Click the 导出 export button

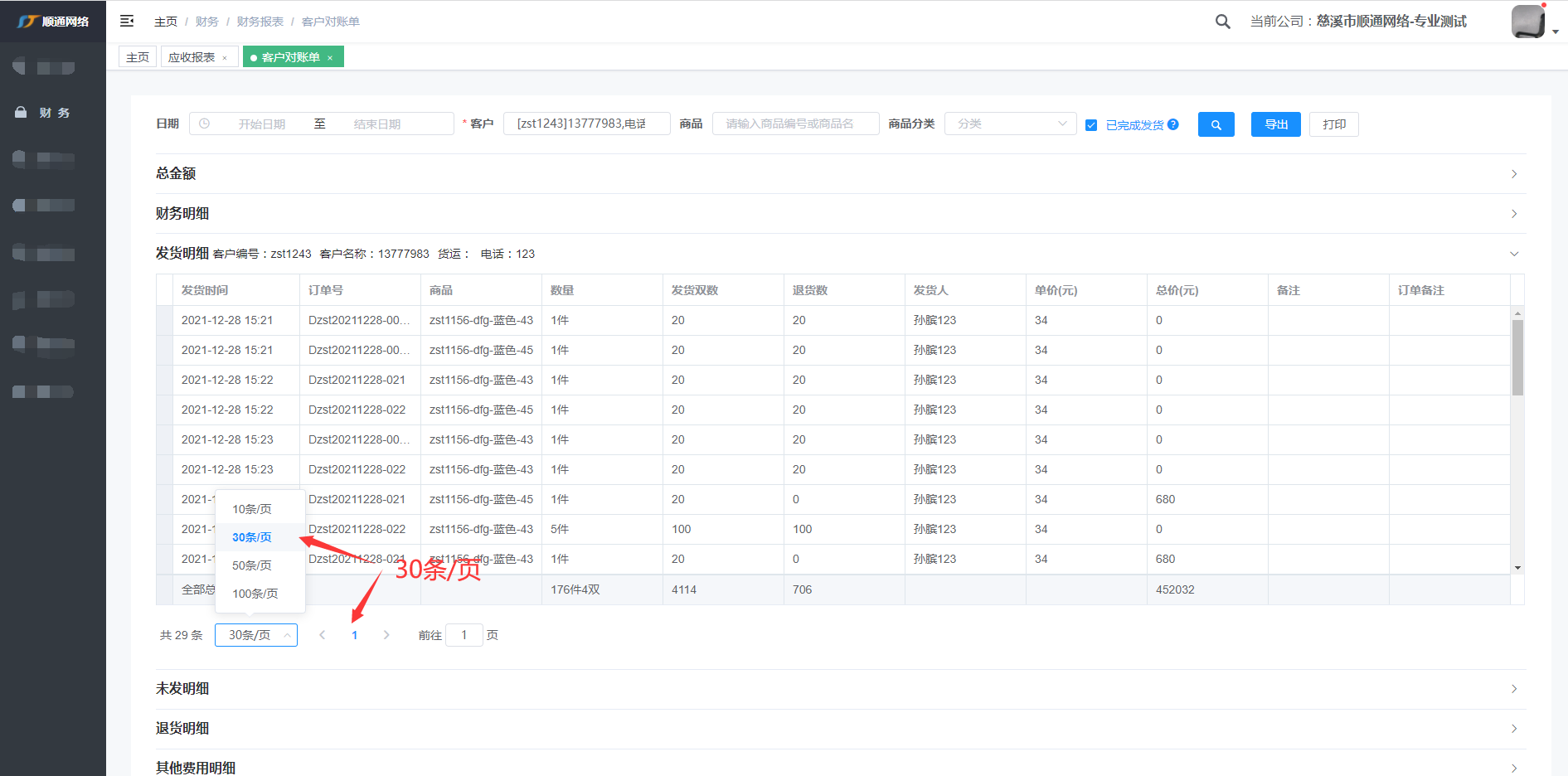1275,124
